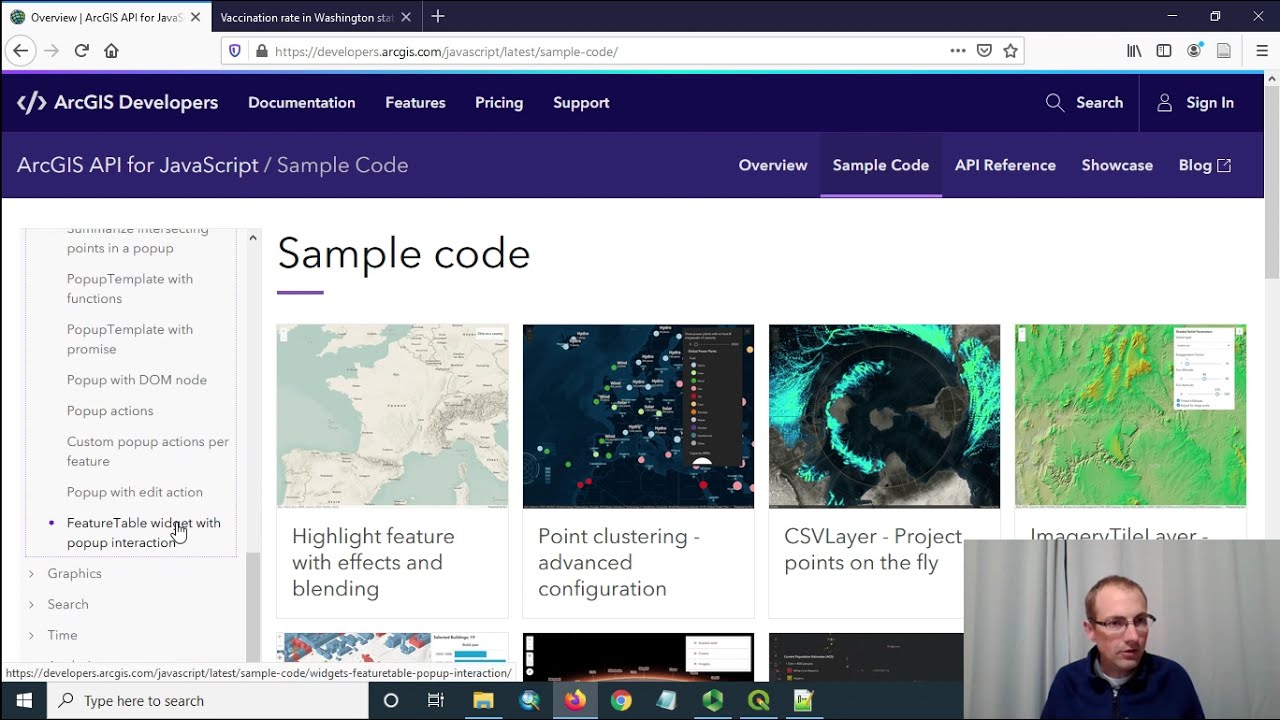Open the Showcase tab
1280x720 pixels.
click(x=1117, y=166)
